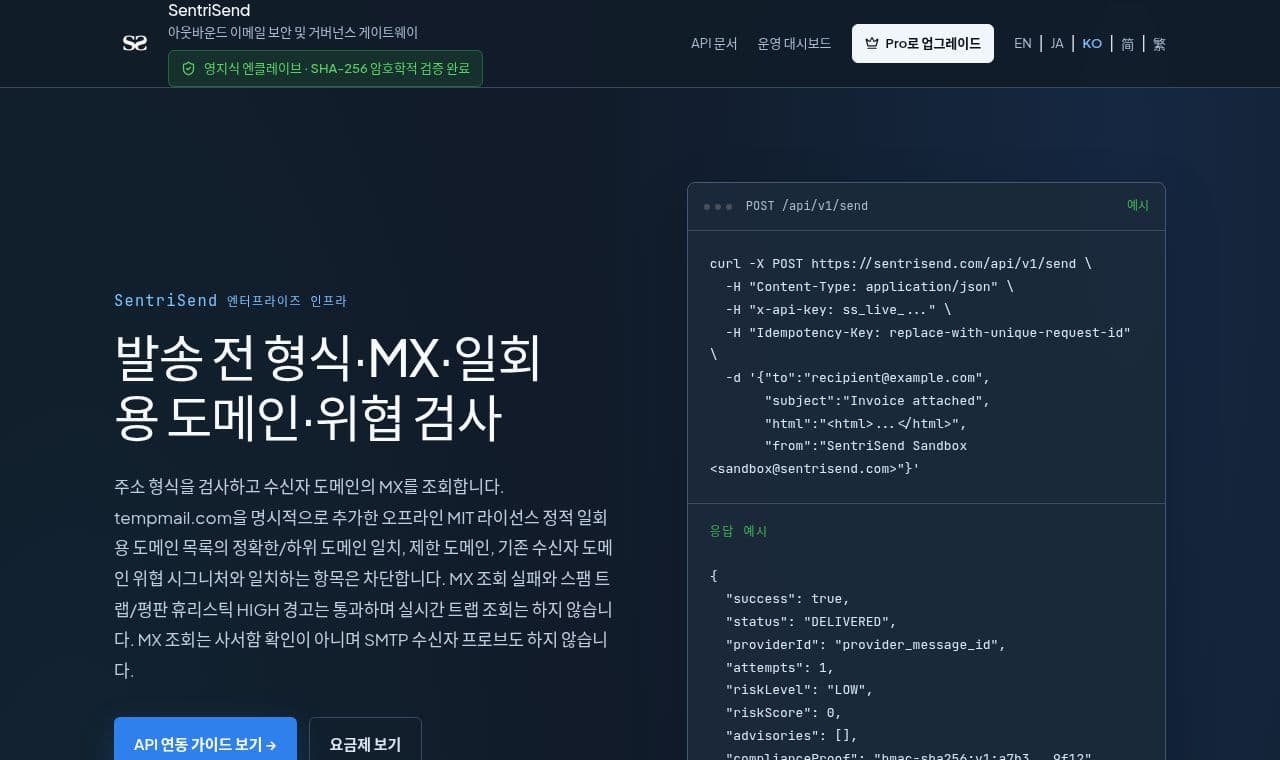Switch to Traditional Chinese 繁
Image resolution: width=1280 pixels, height=760 pixels.
[x=1159, y=44]
